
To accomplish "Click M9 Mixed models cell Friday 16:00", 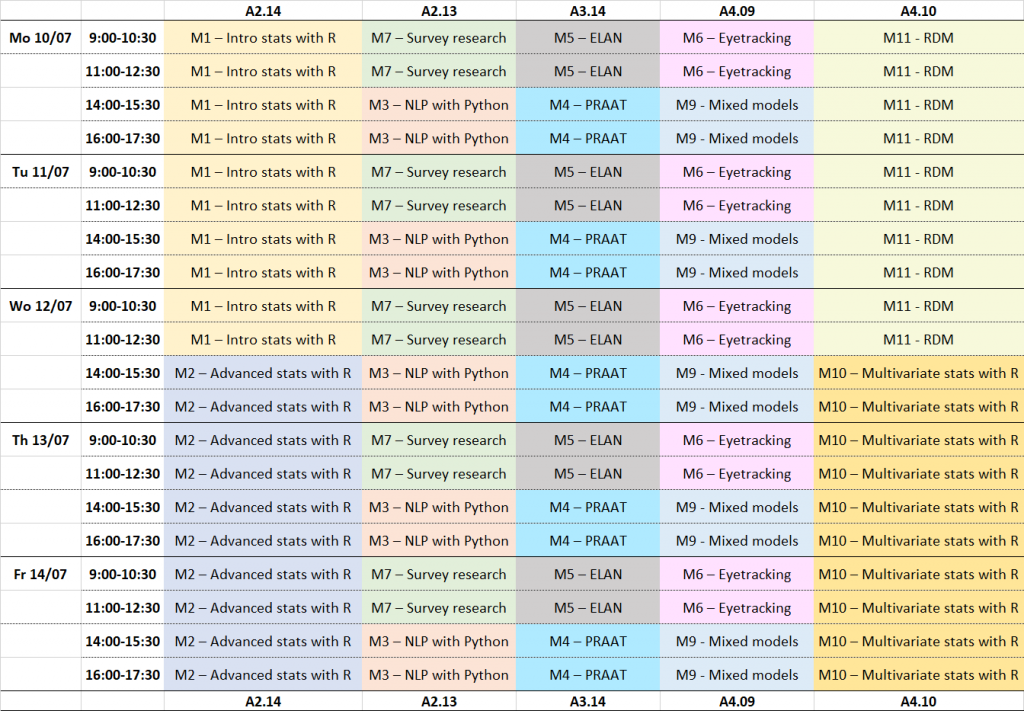I will coord(737,674).
